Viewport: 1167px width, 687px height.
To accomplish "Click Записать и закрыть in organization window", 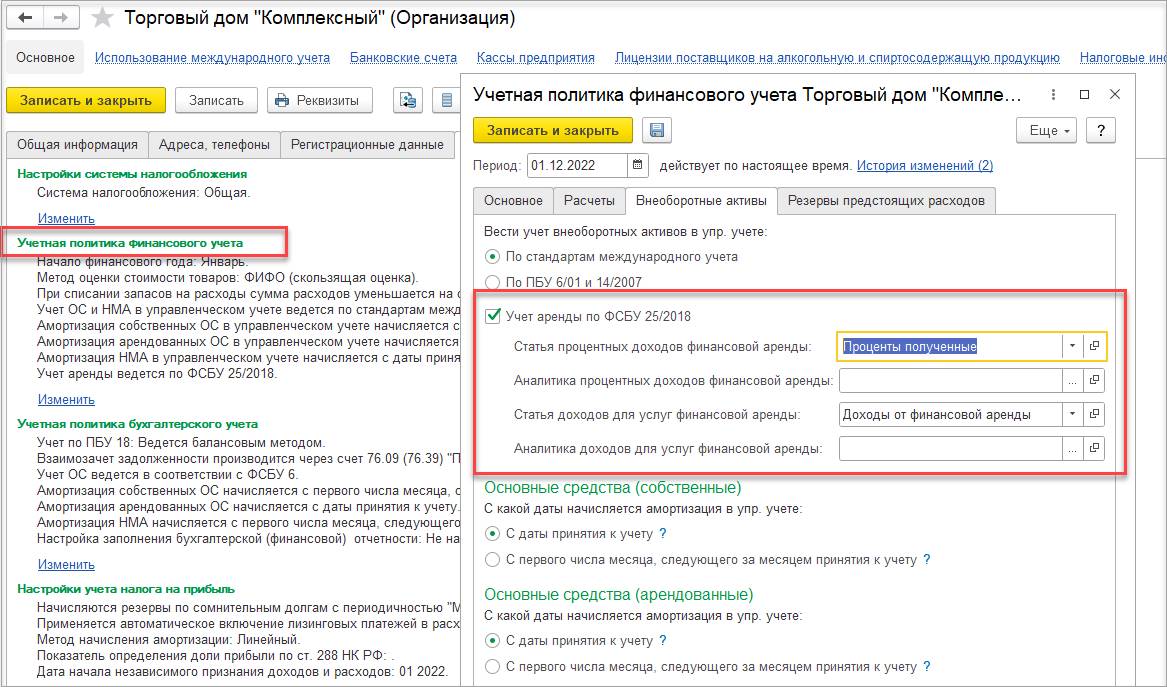I will (x=86, y=100).
